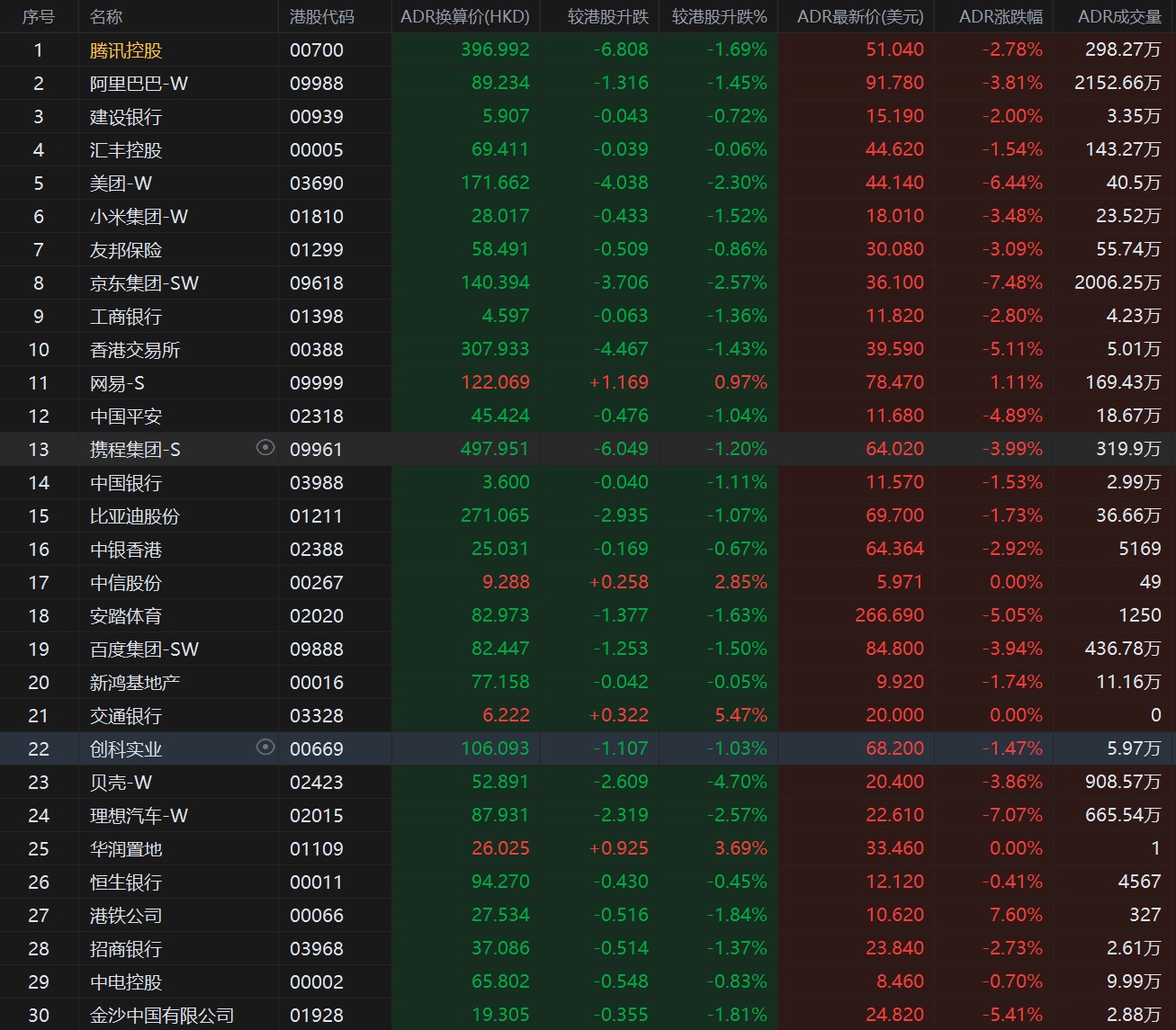Toggle the eye icon beside 创科实业

point(265,747)
